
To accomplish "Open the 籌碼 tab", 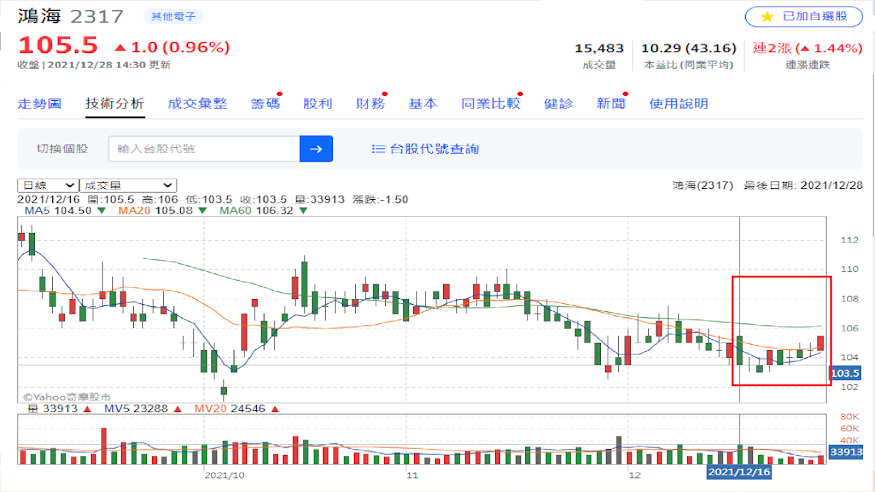I will [265, 104].
